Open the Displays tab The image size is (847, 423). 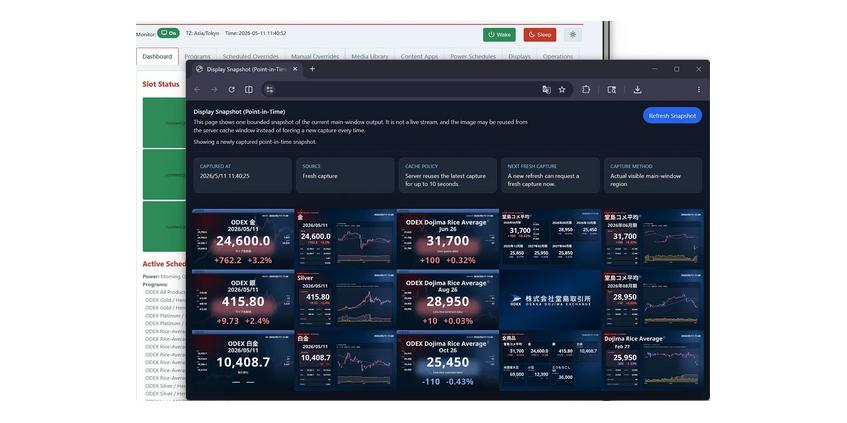pos(519,56)
